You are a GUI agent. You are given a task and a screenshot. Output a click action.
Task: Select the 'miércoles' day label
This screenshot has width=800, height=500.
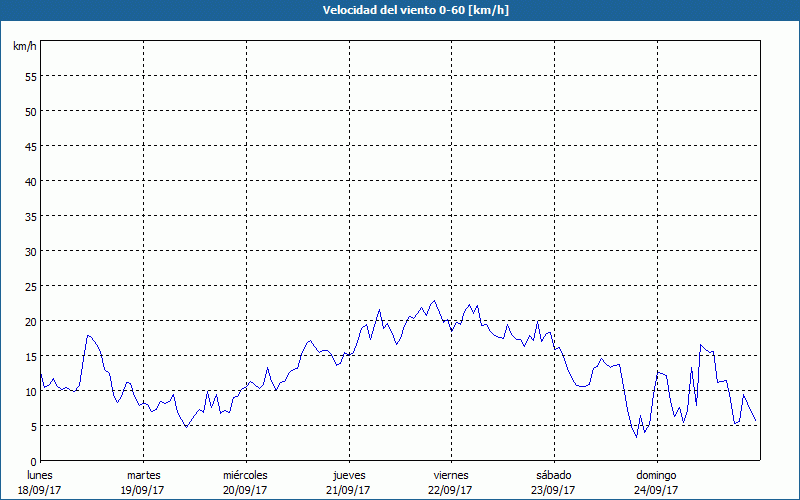pyautogui.click(x=245, y=475)
